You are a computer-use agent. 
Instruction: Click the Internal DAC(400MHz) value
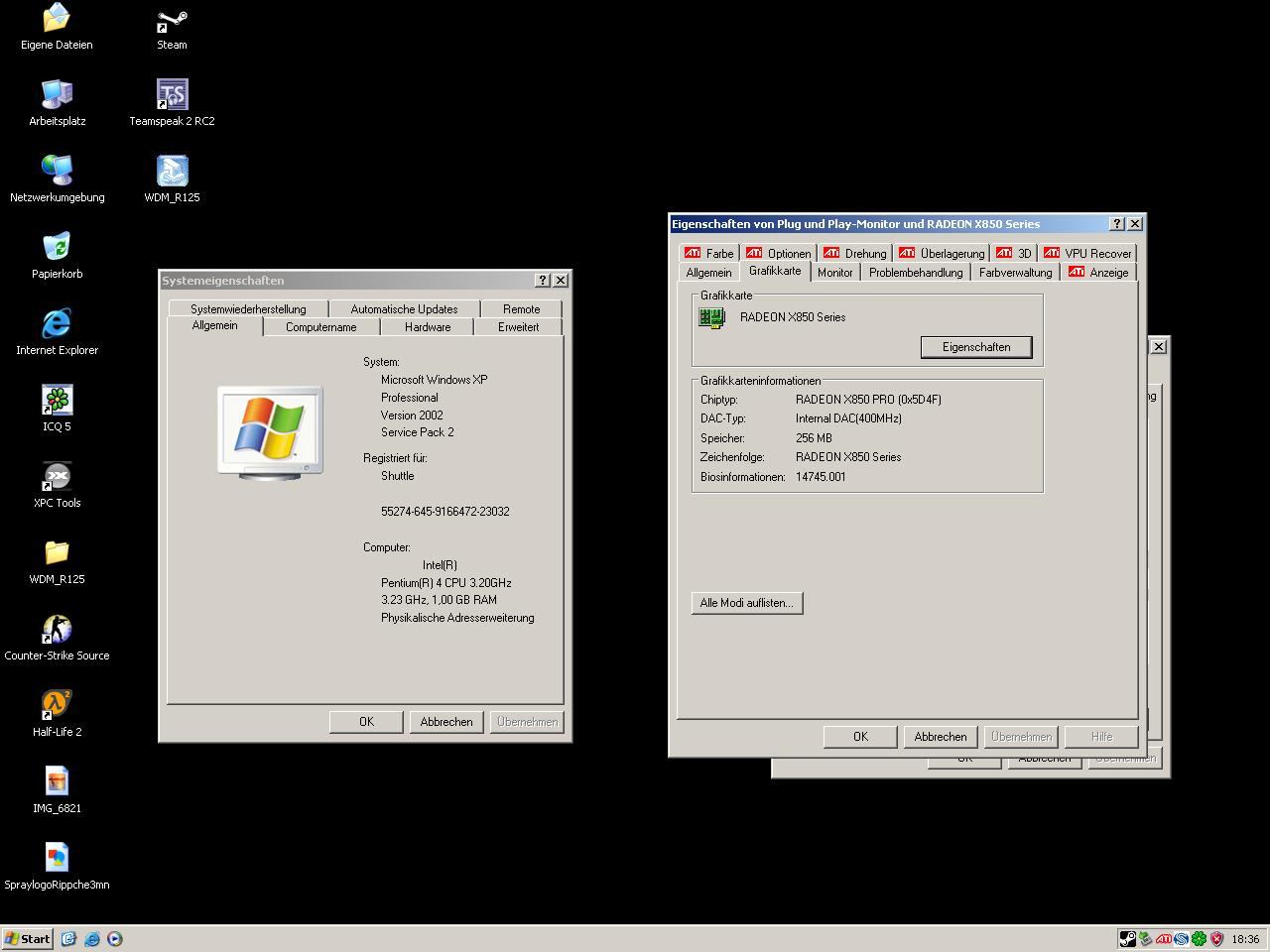click(848, 418)
